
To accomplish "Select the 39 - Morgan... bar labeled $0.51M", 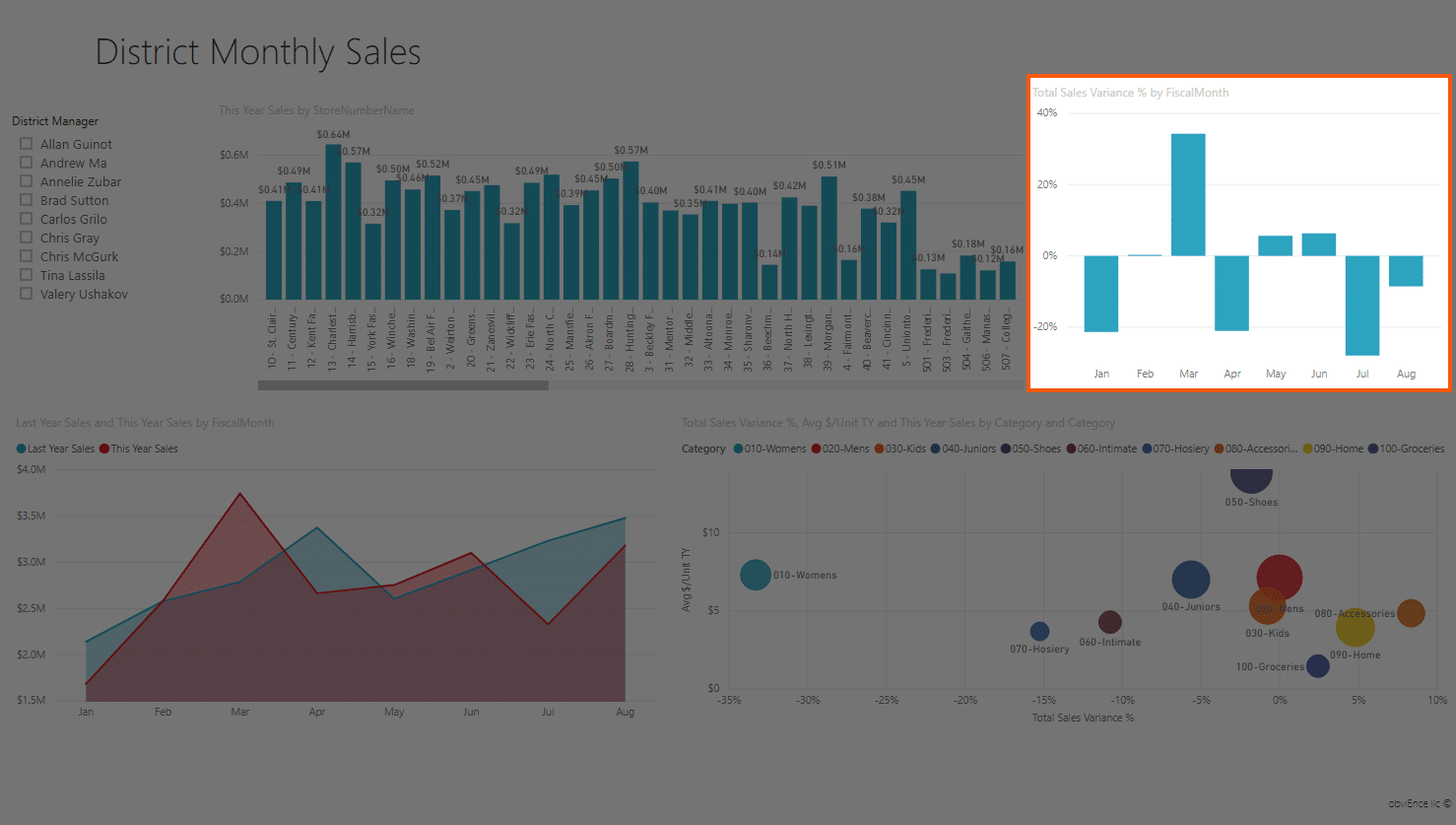I will [828, 238].
